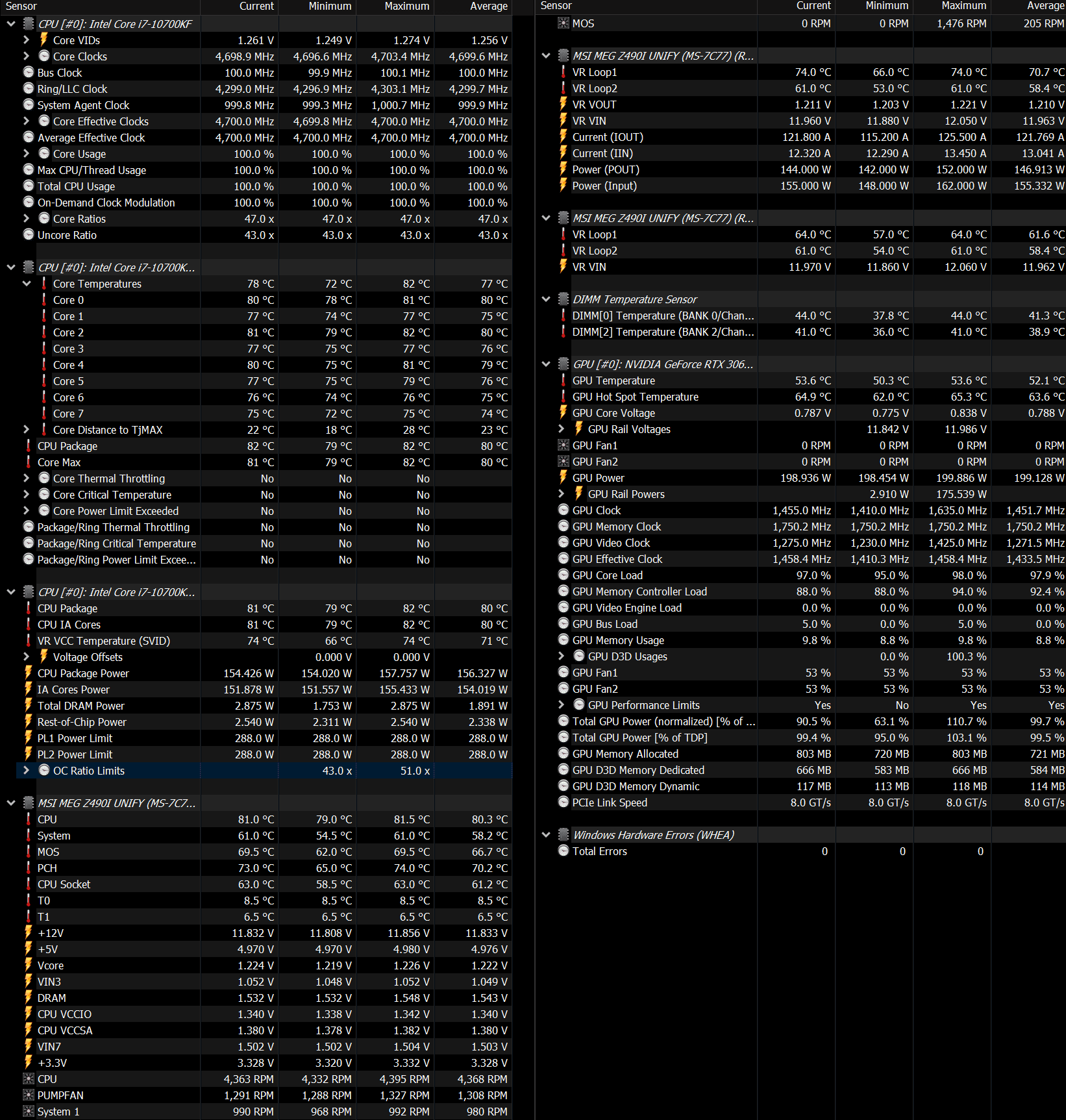
Task: Click the icon beside GPU Core Load
Action: click(x=564, y=575)
